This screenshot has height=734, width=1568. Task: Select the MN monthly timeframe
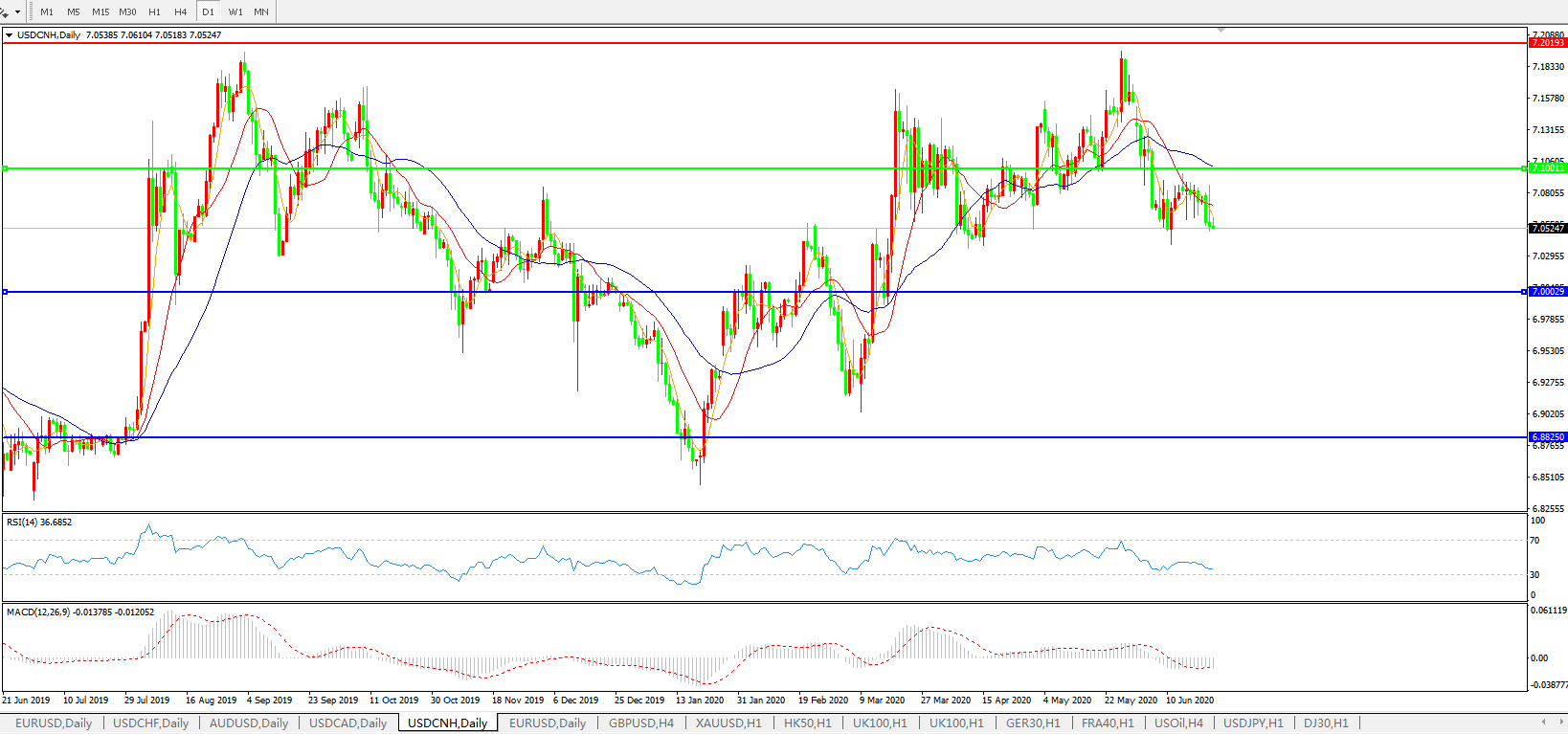pos(261,11)
